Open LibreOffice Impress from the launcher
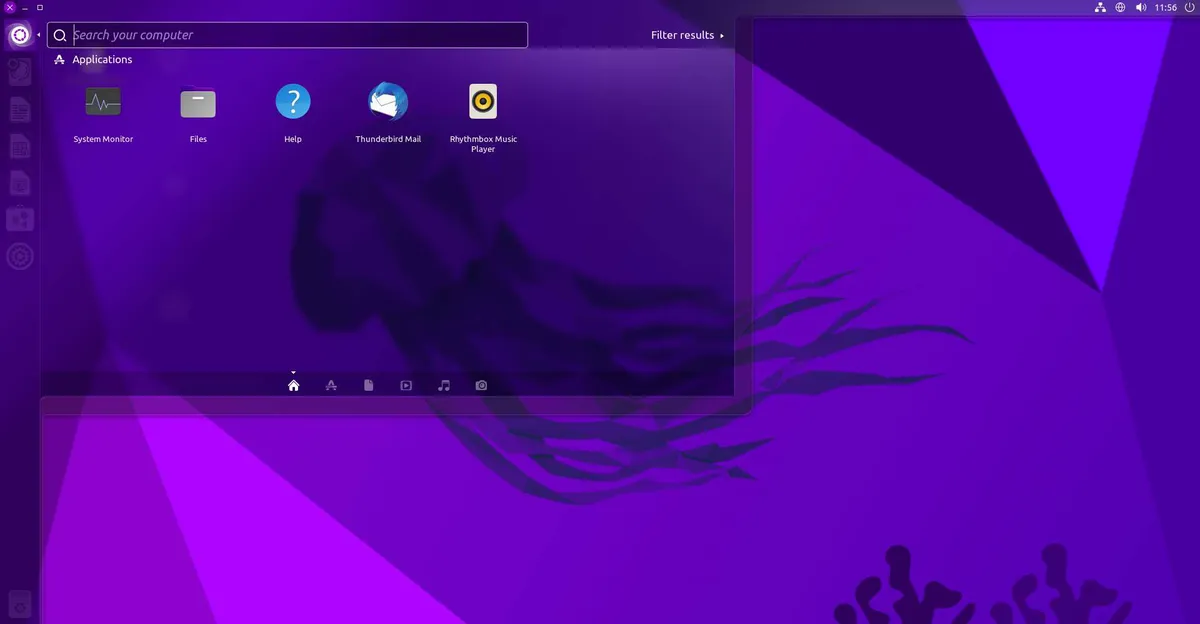 pos(19,184)
